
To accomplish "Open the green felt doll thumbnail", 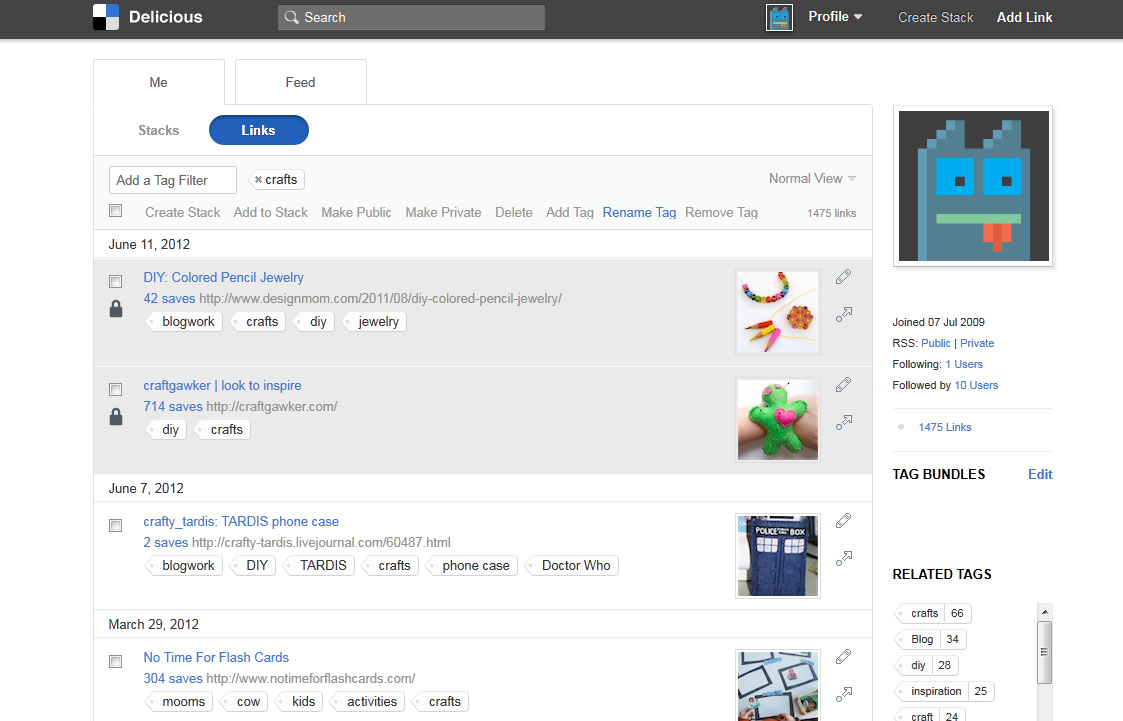I will coord(778,420).
